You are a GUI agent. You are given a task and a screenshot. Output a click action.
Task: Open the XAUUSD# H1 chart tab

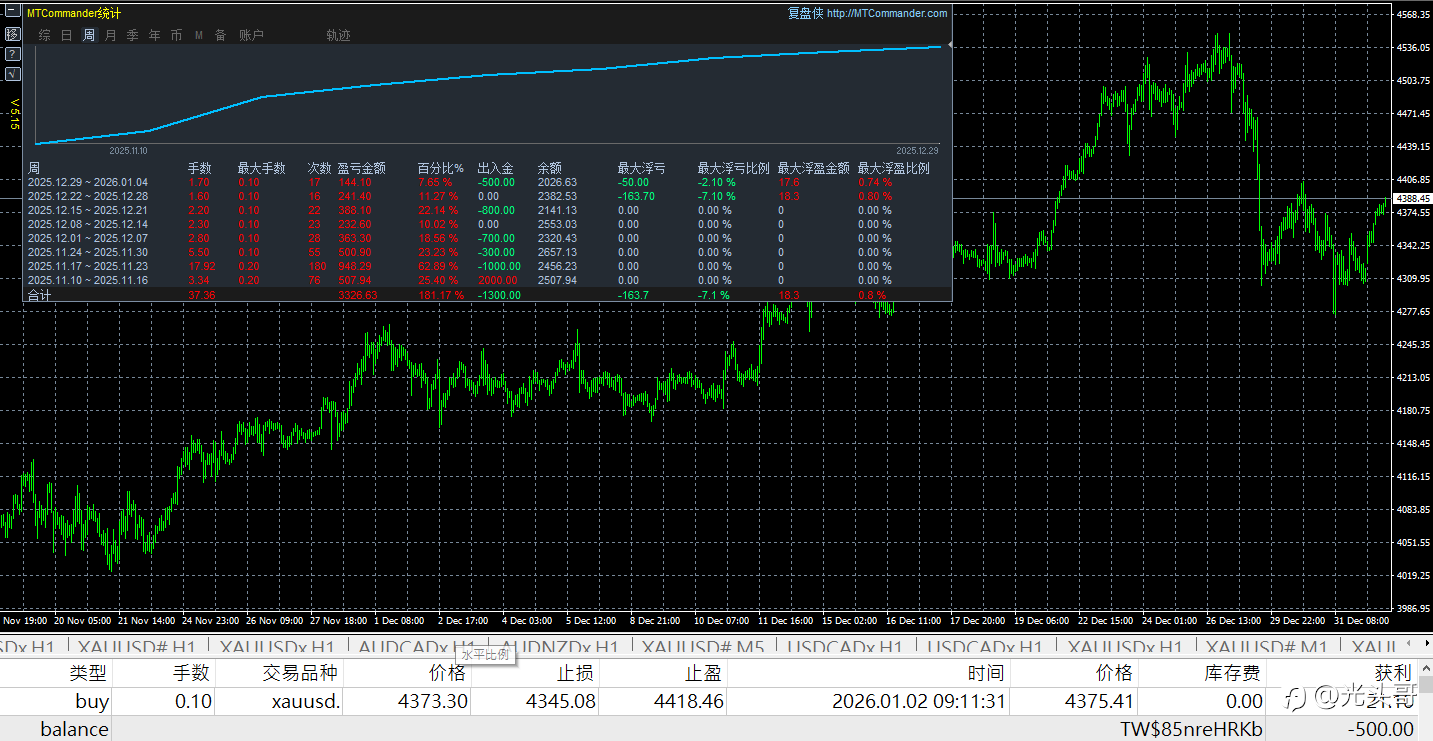pyautogui.click(x=136, y=647)
